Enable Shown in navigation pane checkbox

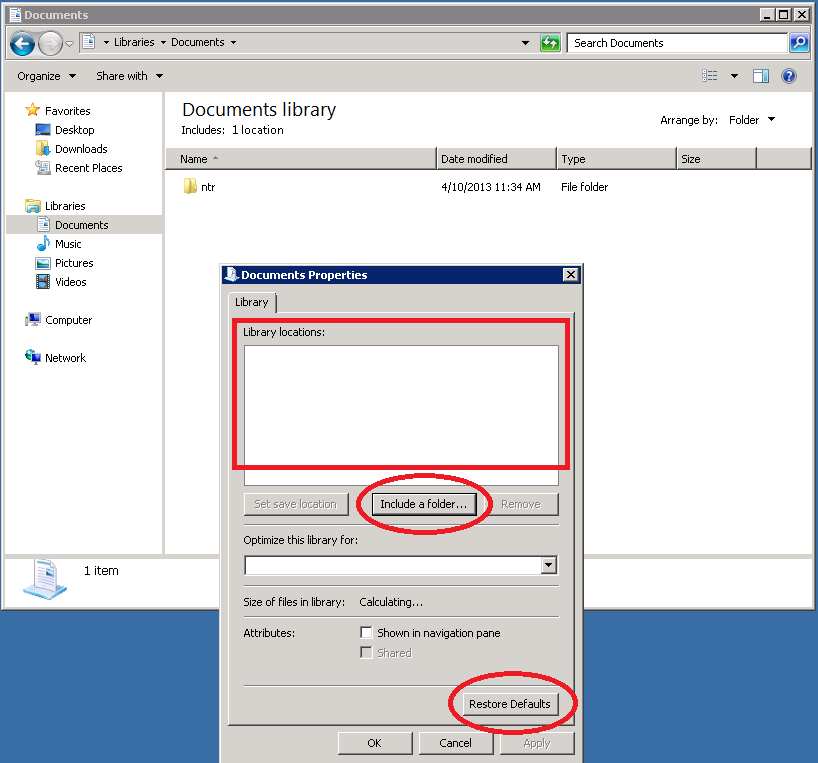(366, 633)
